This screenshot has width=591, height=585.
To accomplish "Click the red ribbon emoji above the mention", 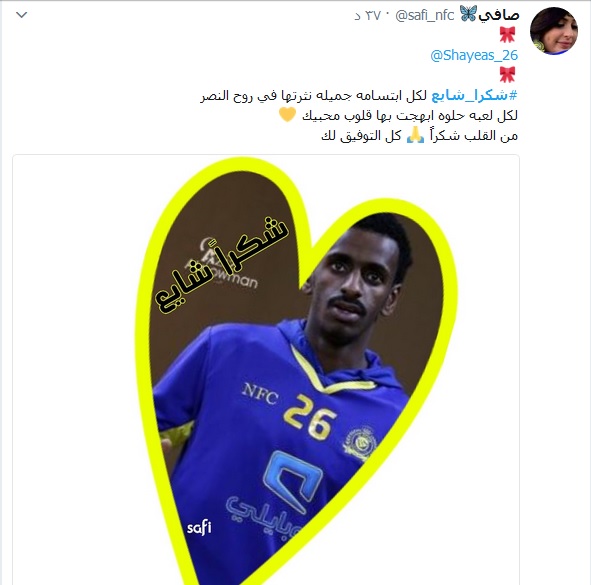I will (507, 34).
